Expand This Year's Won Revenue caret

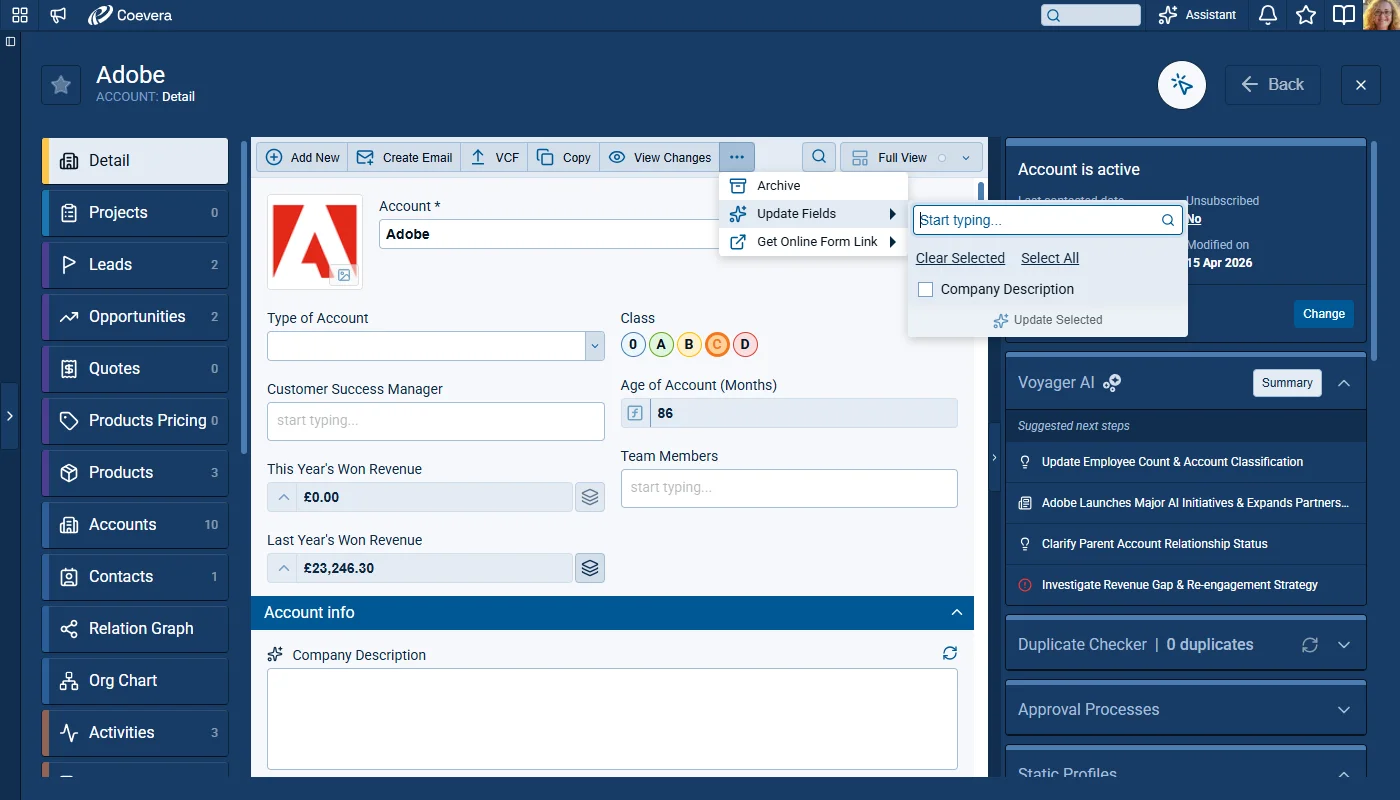285,497
